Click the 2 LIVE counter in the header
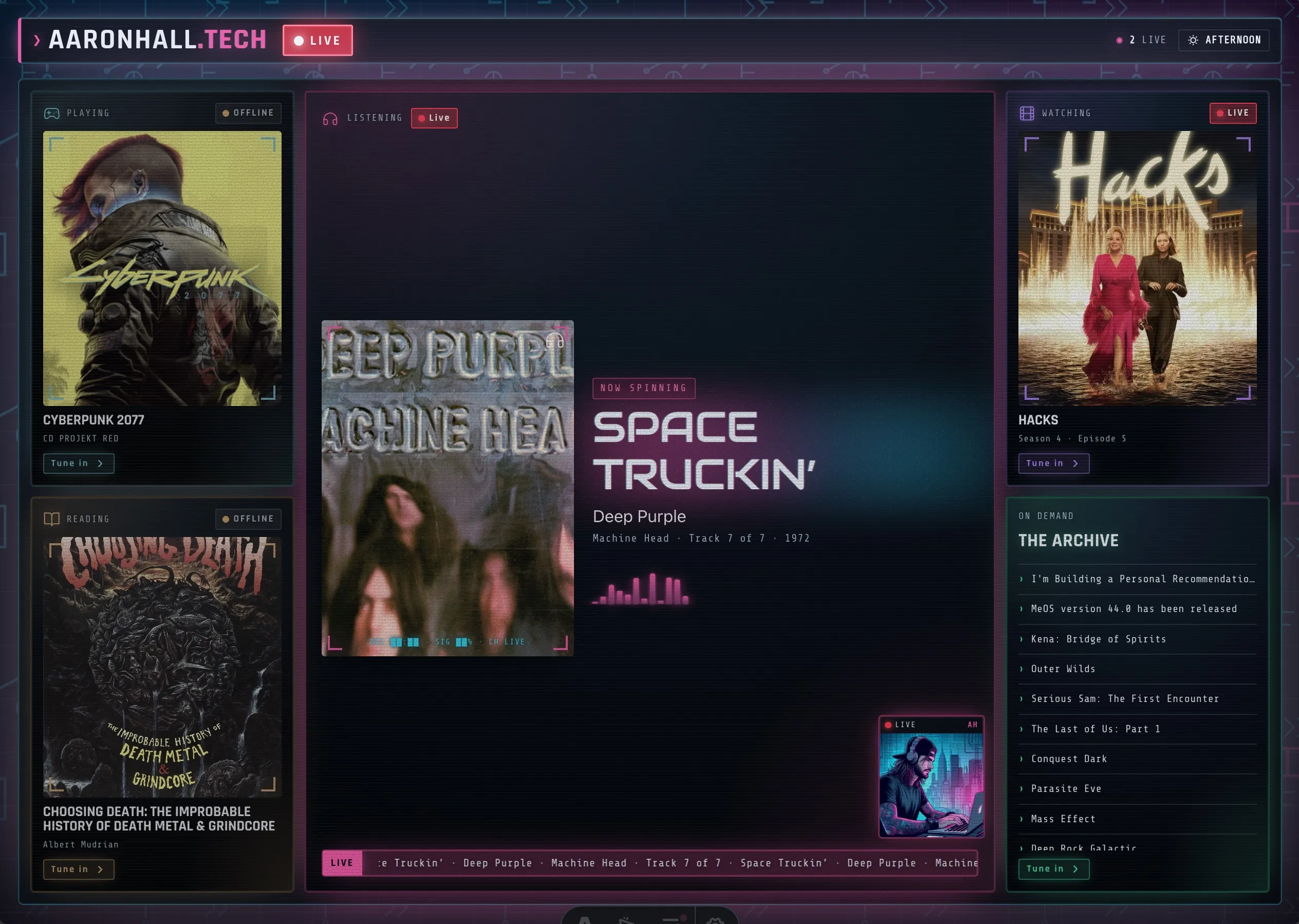 [1141, 40]
